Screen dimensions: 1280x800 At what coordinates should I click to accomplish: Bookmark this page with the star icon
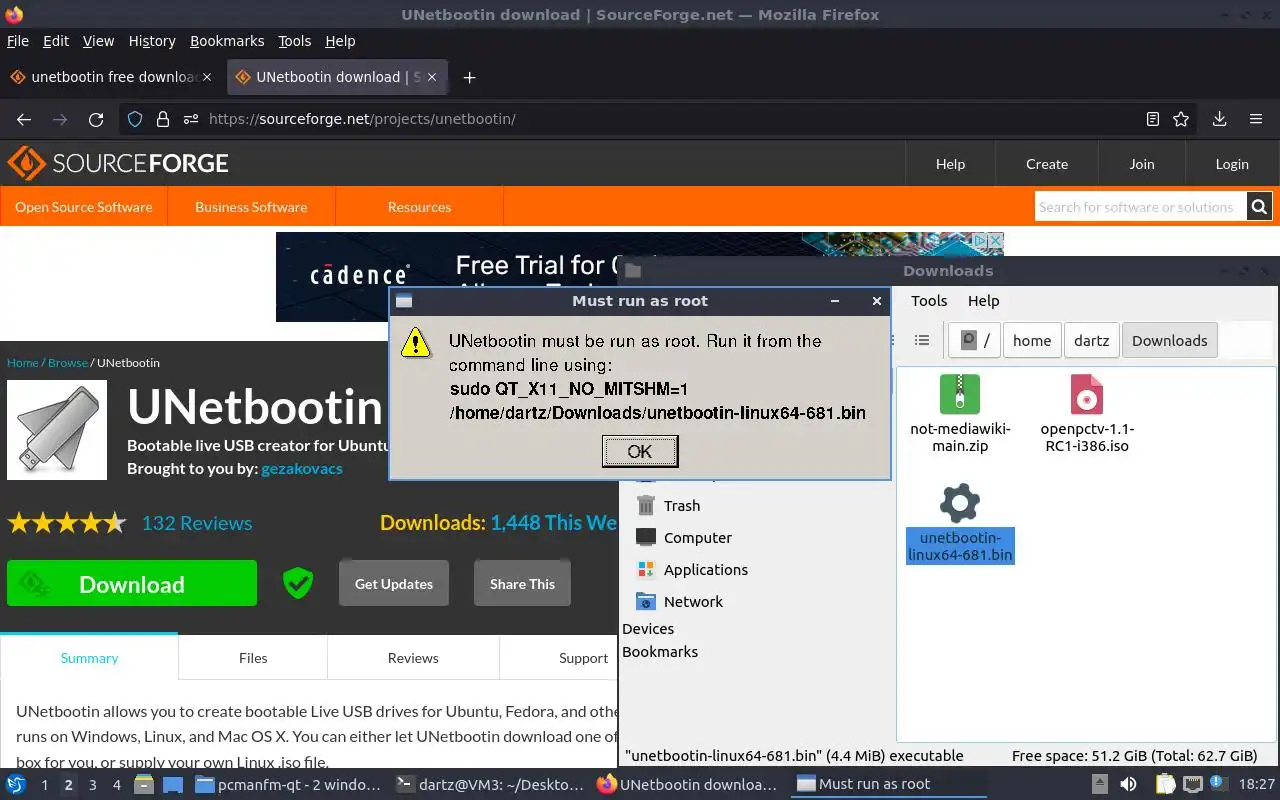coord(1181,119)
